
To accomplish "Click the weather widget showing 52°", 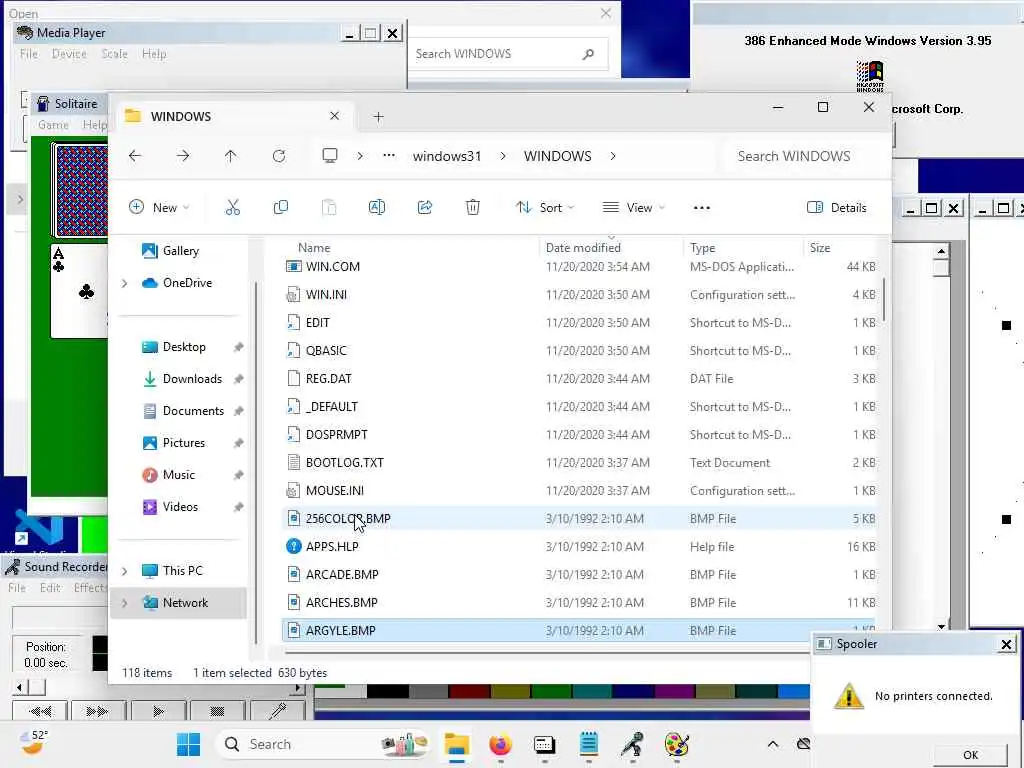I will pos(33,743).
